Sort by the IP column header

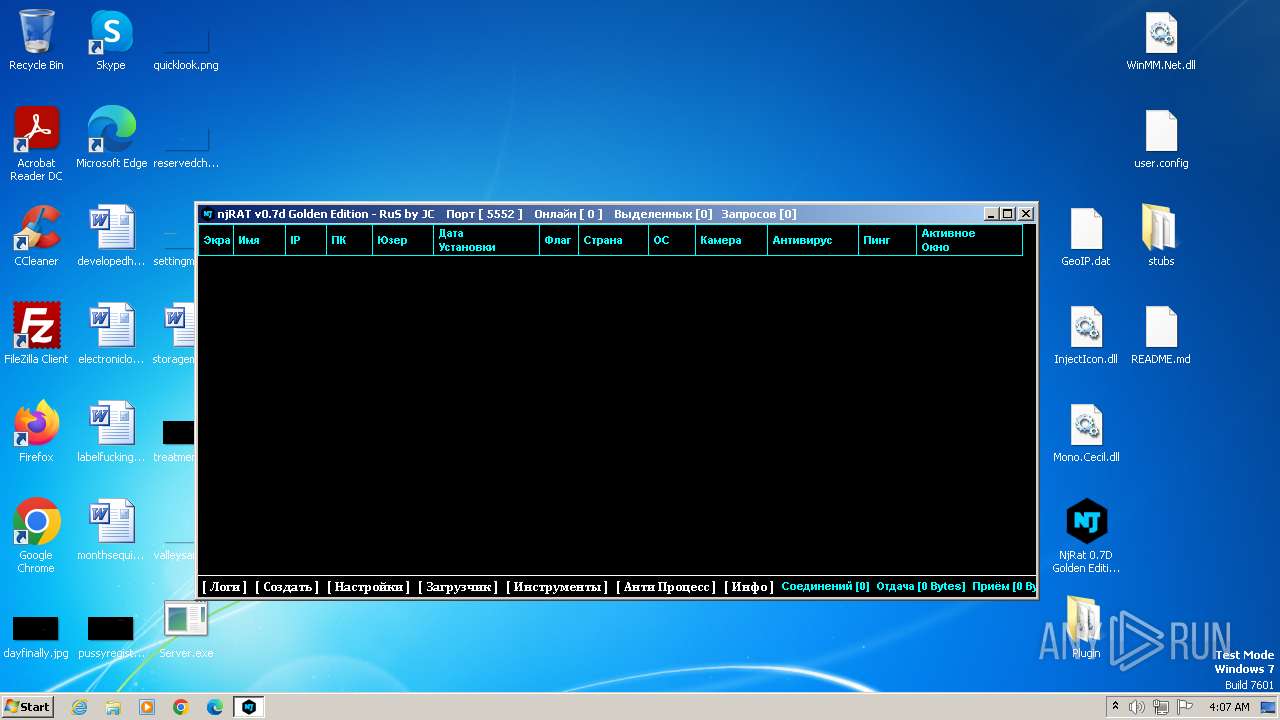(x=306, y=240)
